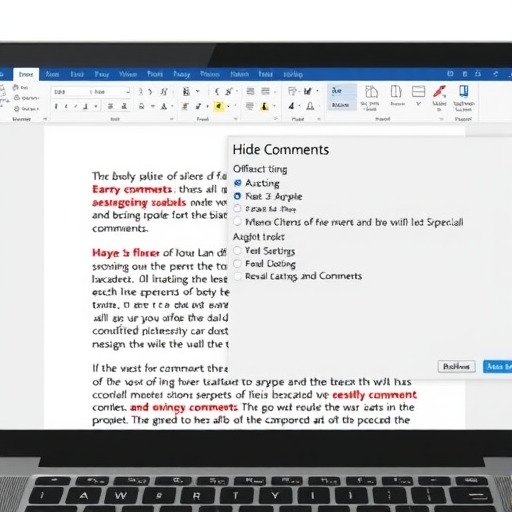Expand the dropdown arrow beside yellow highlighter
Viewport: 512px width, 512px height.
coord(228,107)
